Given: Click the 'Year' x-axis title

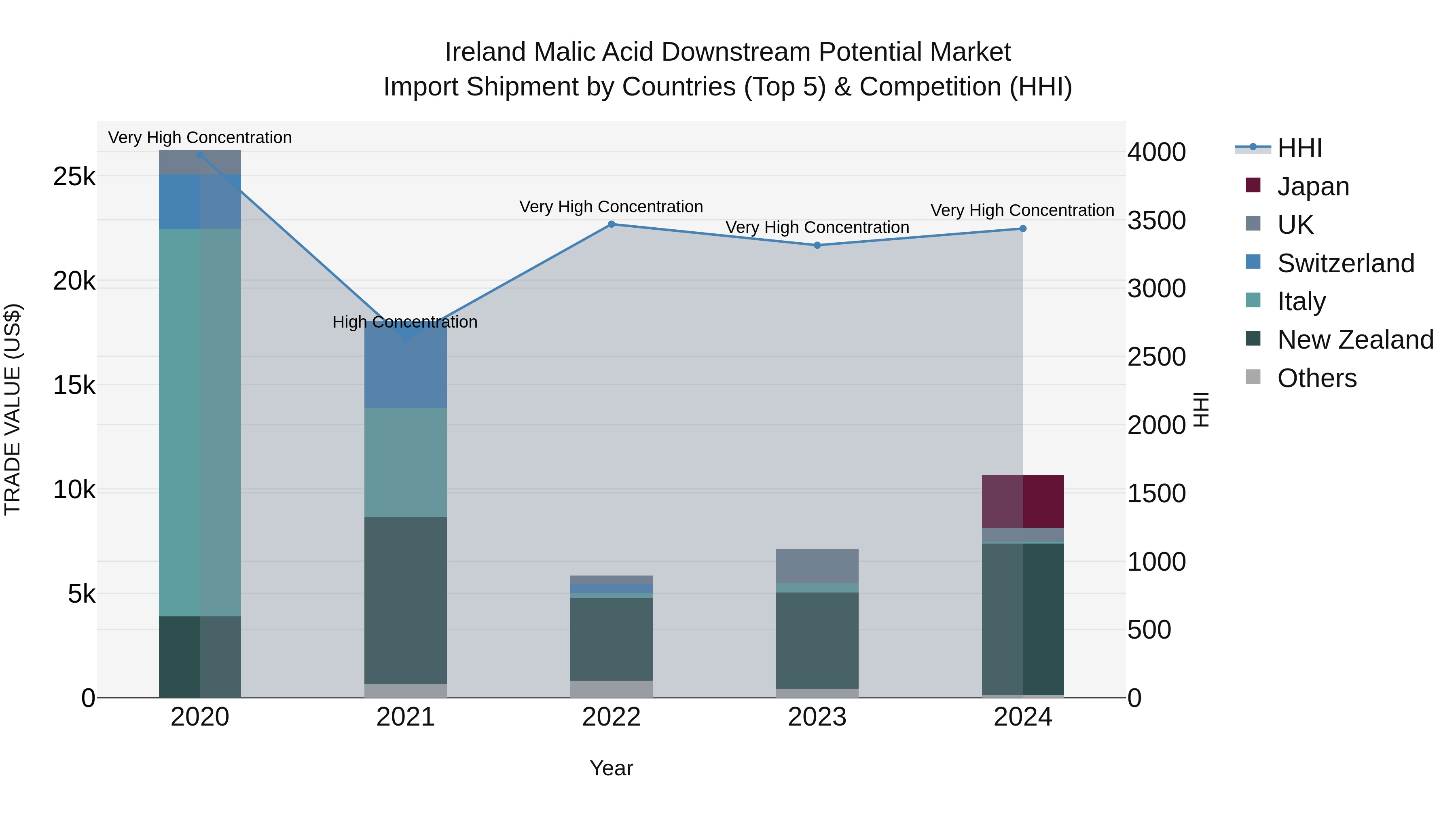Looking at the screenshot, I should [x=612, y=769].
